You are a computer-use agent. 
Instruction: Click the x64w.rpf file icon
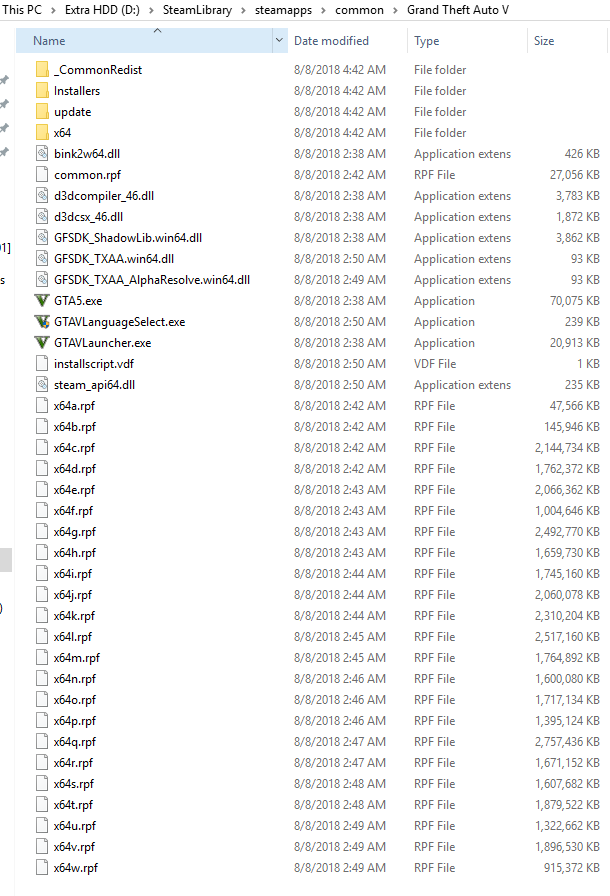tap(42, 868)
